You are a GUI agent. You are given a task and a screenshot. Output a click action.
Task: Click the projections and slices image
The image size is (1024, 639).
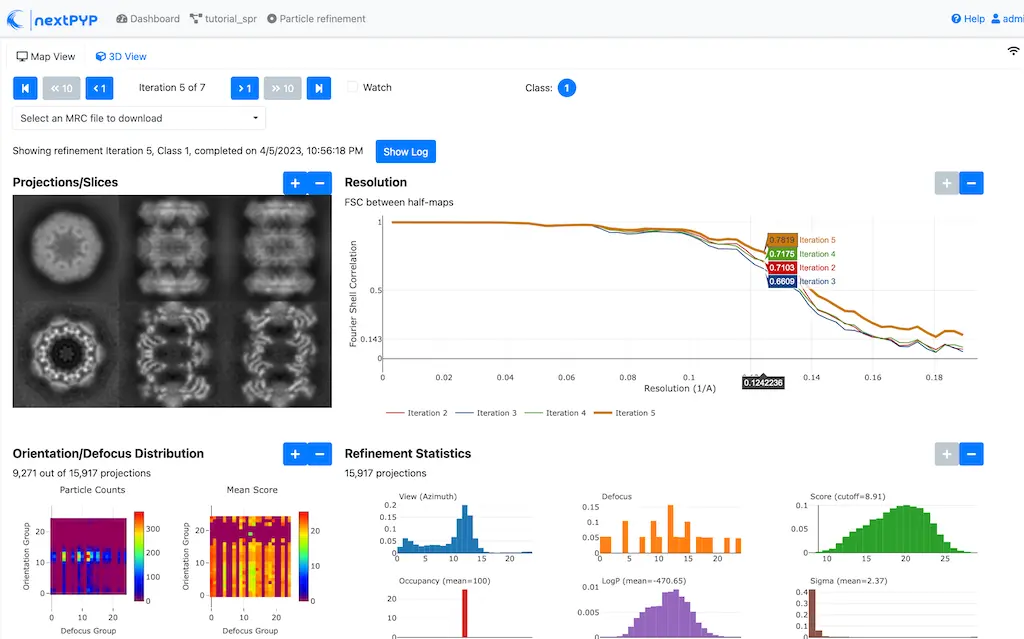(172, 301)
